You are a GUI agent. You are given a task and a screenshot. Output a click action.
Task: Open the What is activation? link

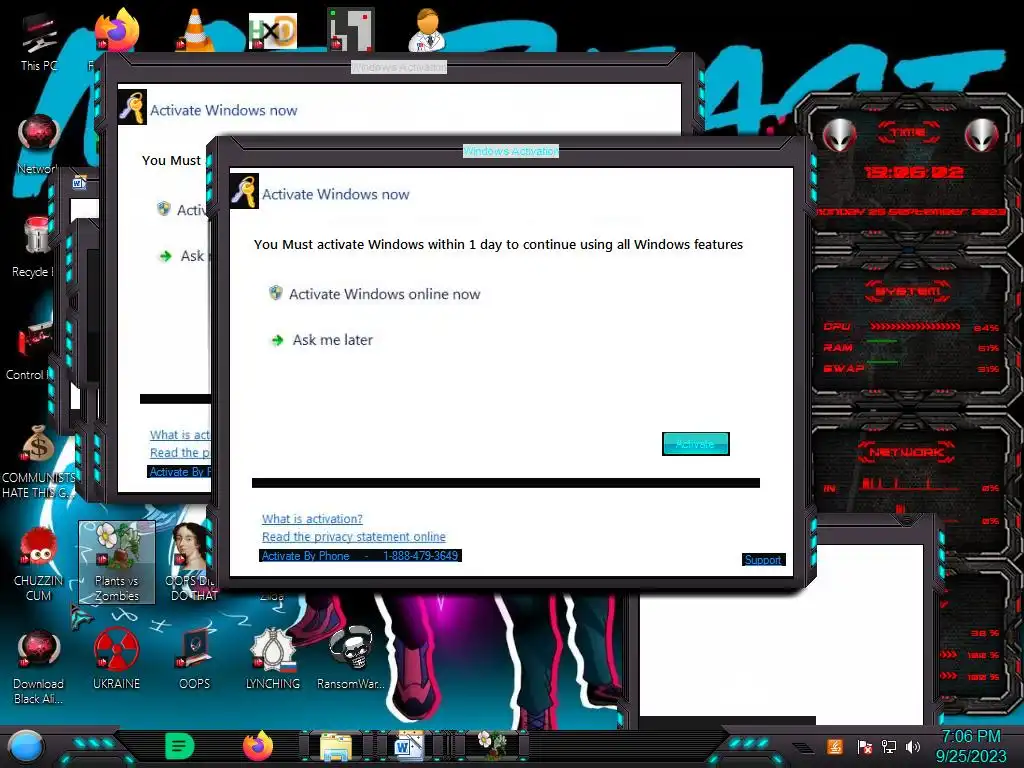pos(312,519)
